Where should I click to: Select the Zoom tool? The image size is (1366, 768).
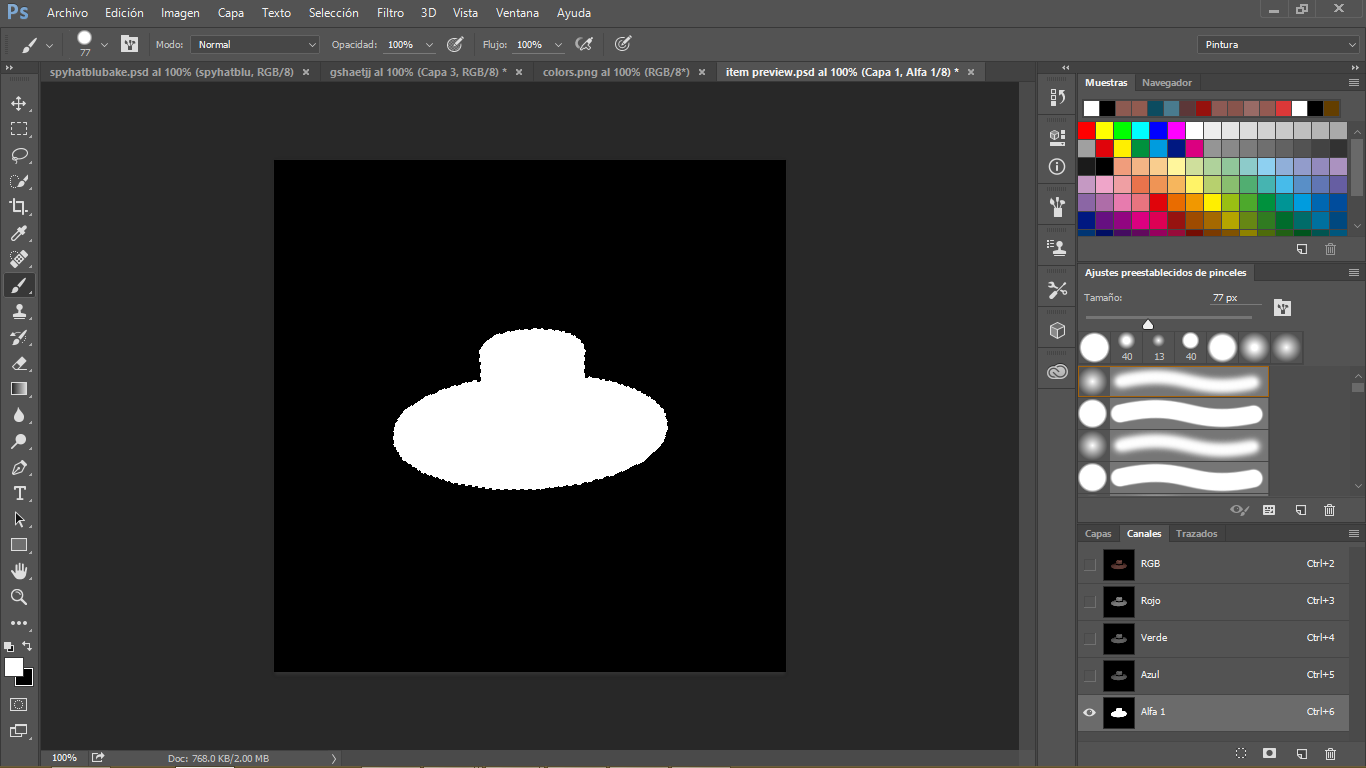18,597
